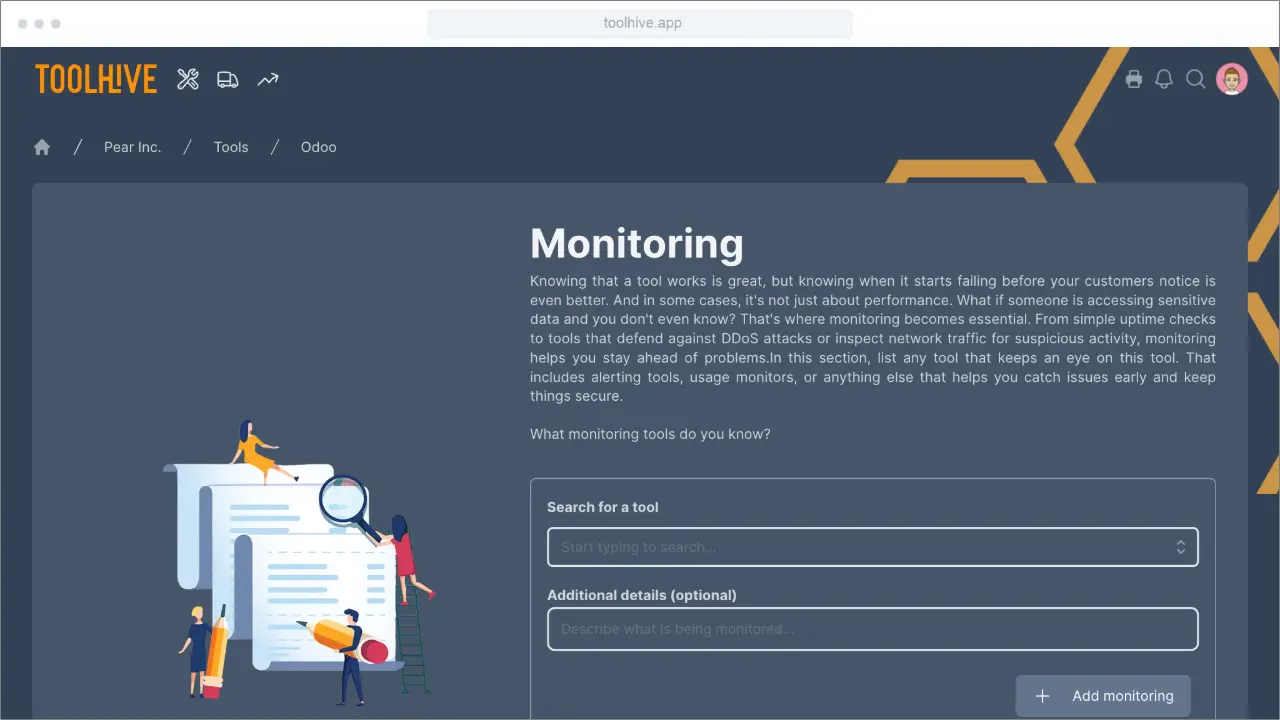
Task: Open the delivery truck section
Action: click(227, 79)
